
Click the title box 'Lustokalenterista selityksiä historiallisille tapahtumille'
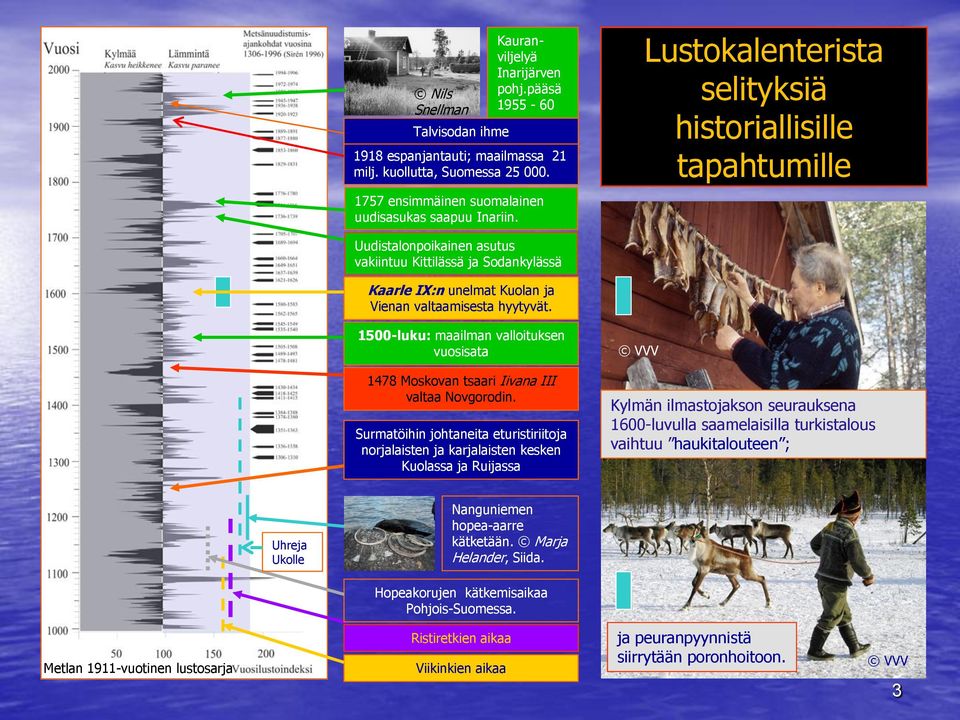[763, 107]
